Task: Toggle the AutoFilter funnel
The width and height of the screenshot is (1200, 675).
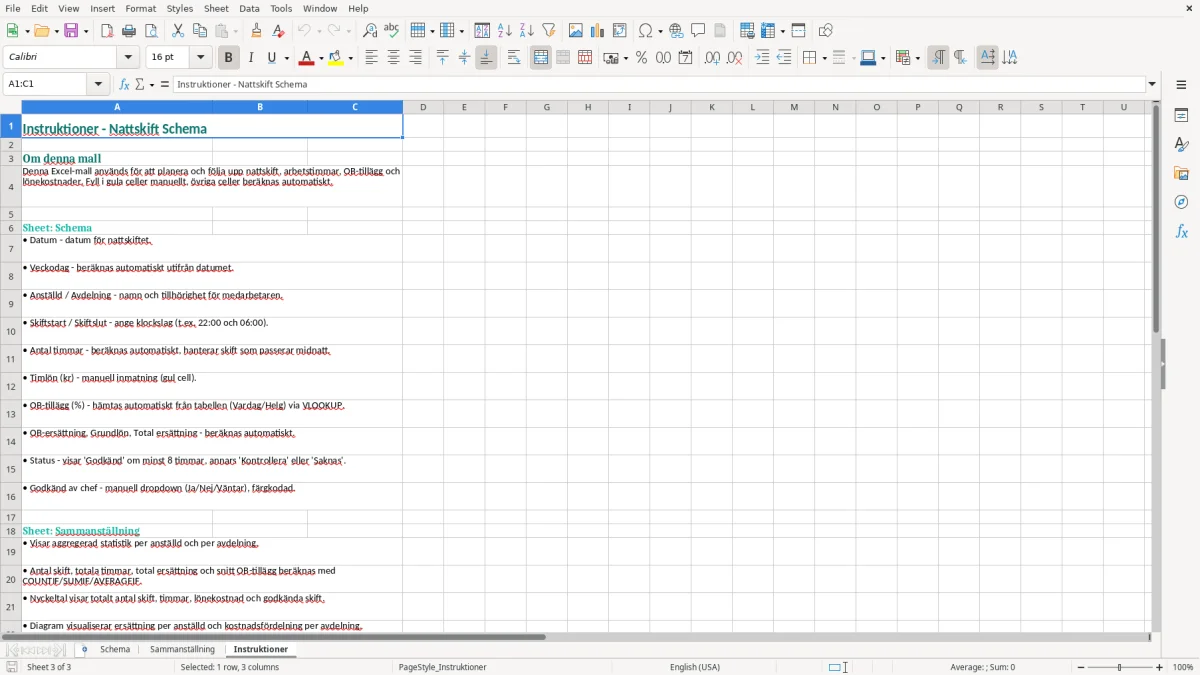Action: click(x=548, y=31)
